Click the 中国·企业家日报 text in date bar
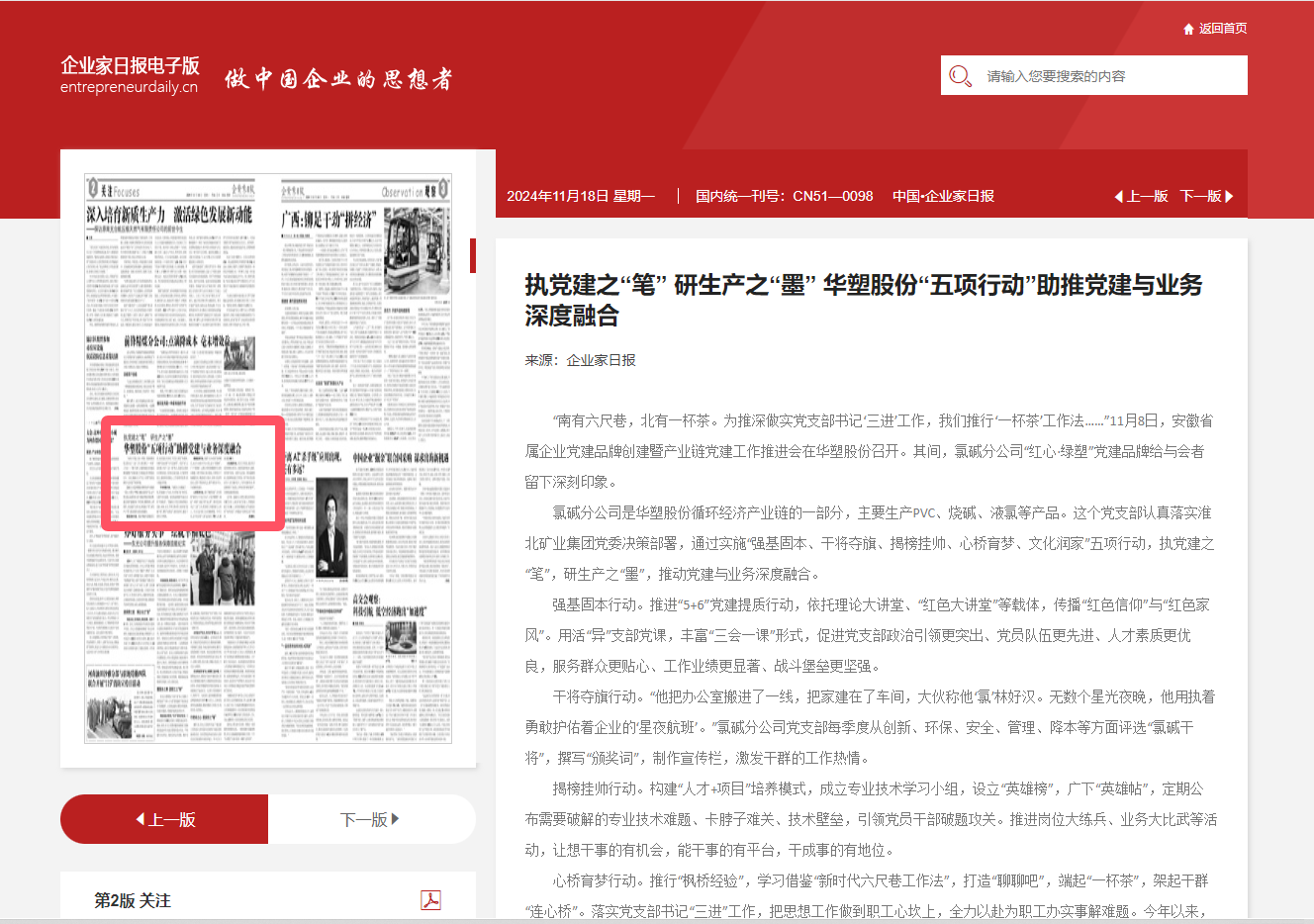The image size is (1314, 924). [x=943, y=196]
